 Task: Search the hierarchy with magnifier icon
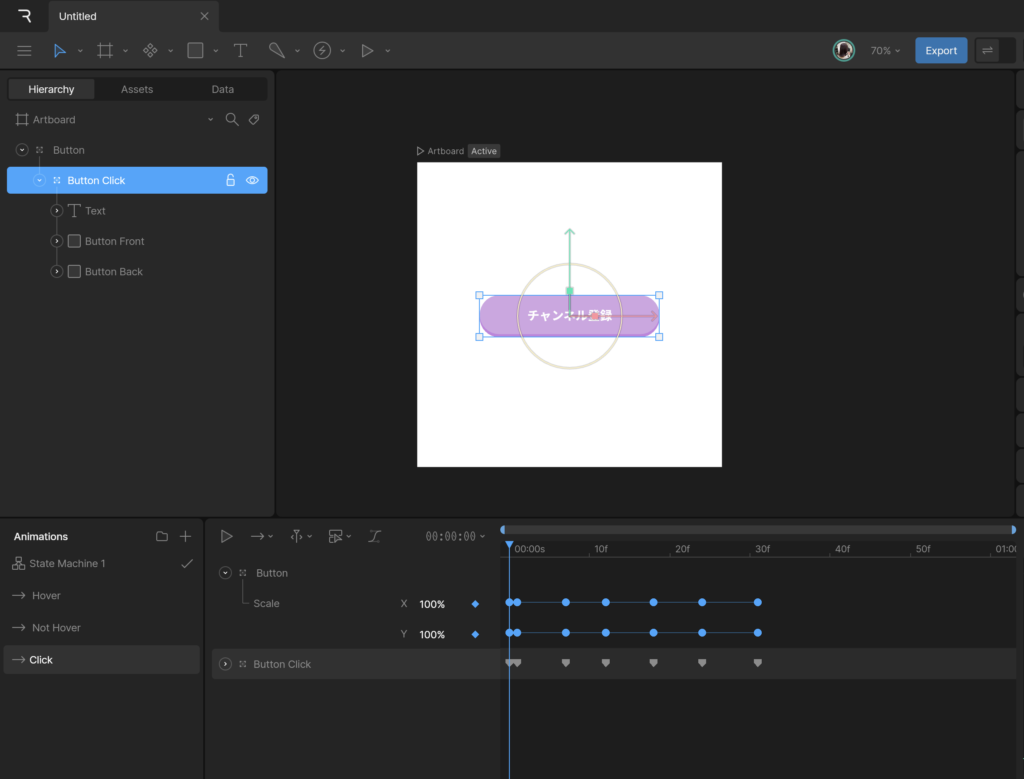pyautogui.click(x=232, y=120)
